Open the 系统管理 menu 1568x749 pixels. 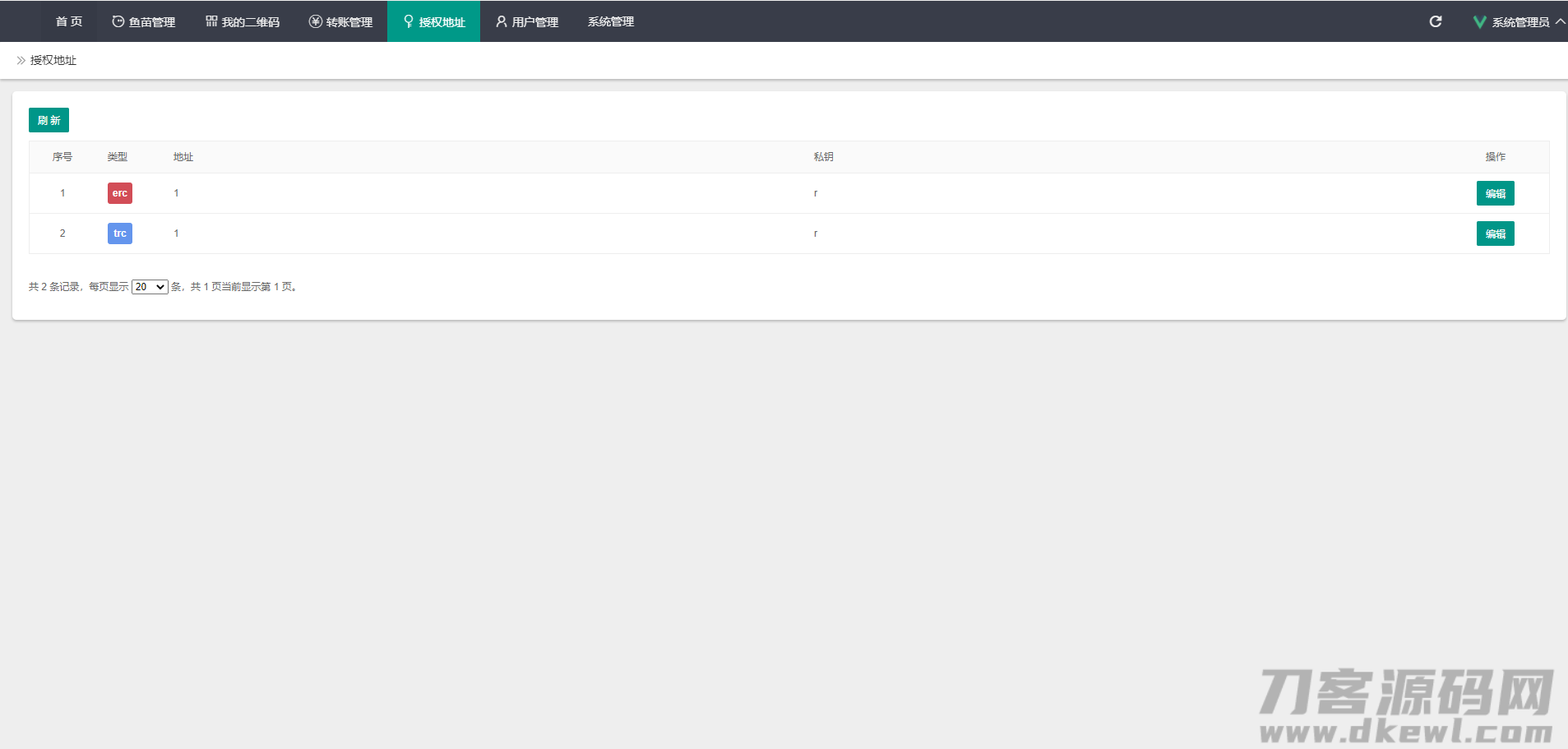(610, 21)
